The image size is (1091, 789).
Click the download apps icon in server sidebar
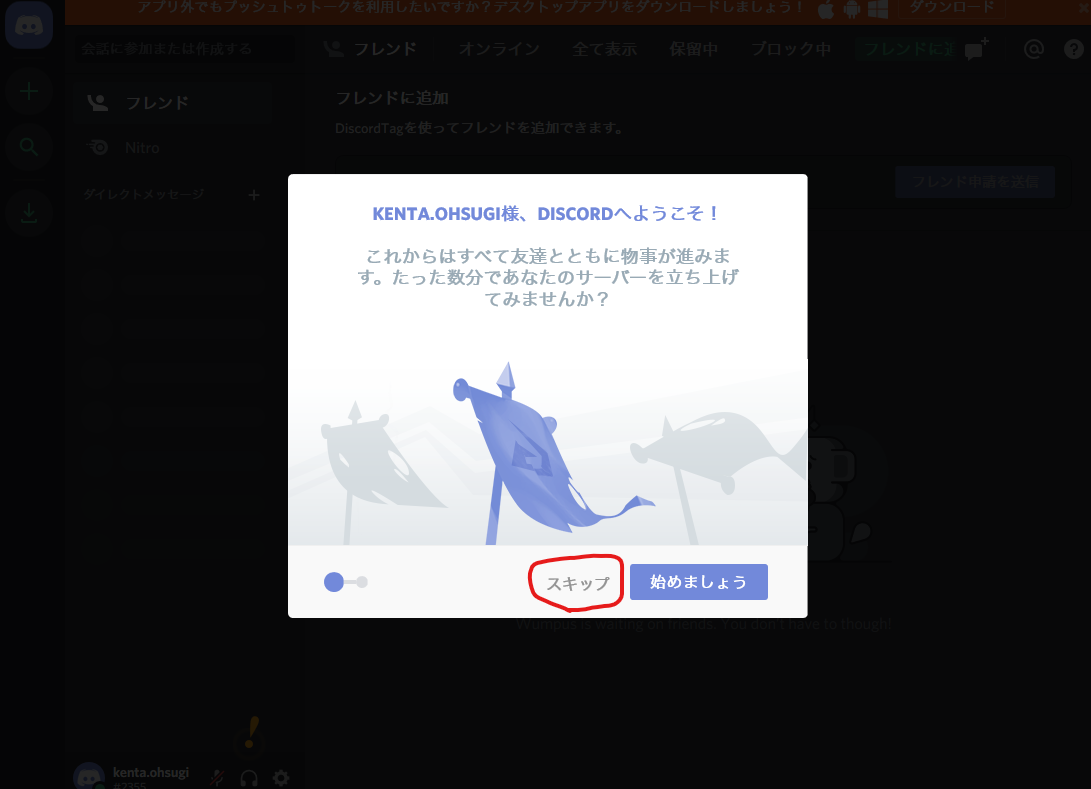point(29,212)
